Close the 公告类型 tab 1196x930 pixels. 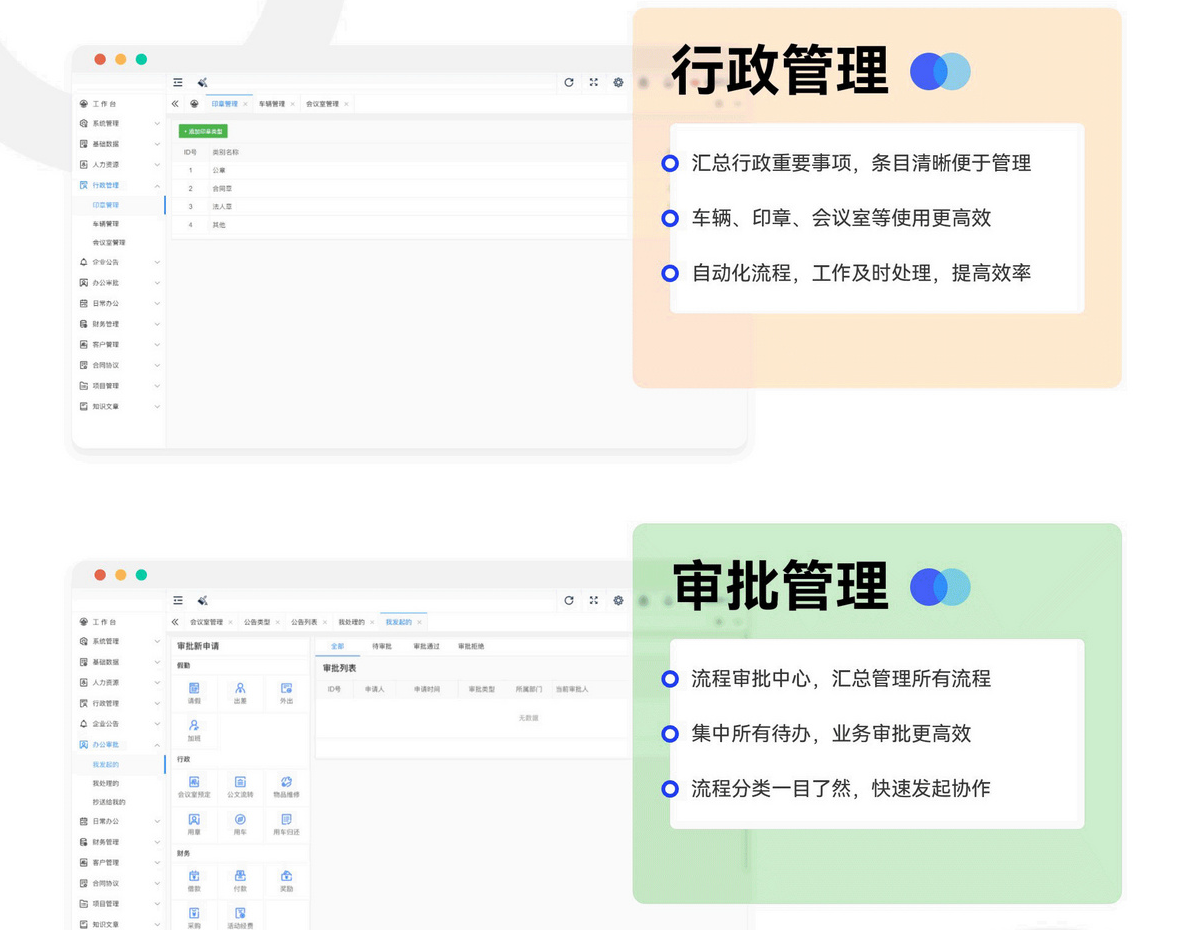tap(277, 622)
